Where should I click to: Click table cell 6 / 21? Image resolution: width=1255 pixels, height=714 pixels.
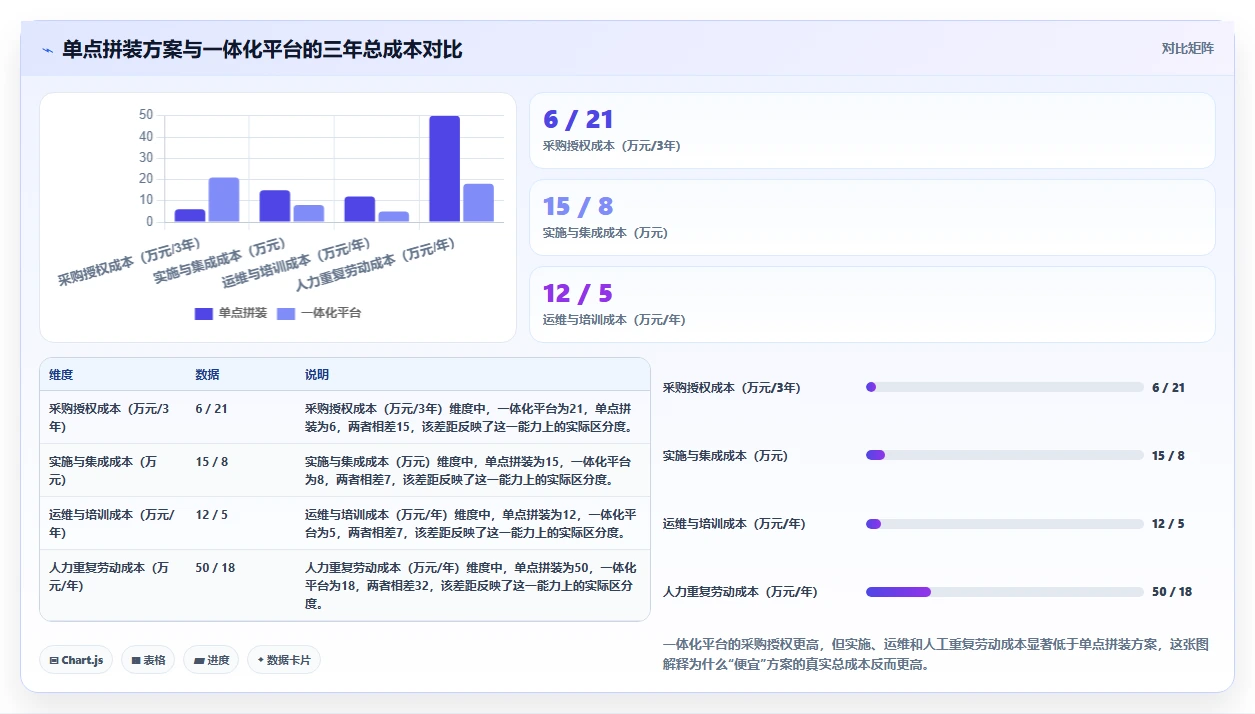211,409
